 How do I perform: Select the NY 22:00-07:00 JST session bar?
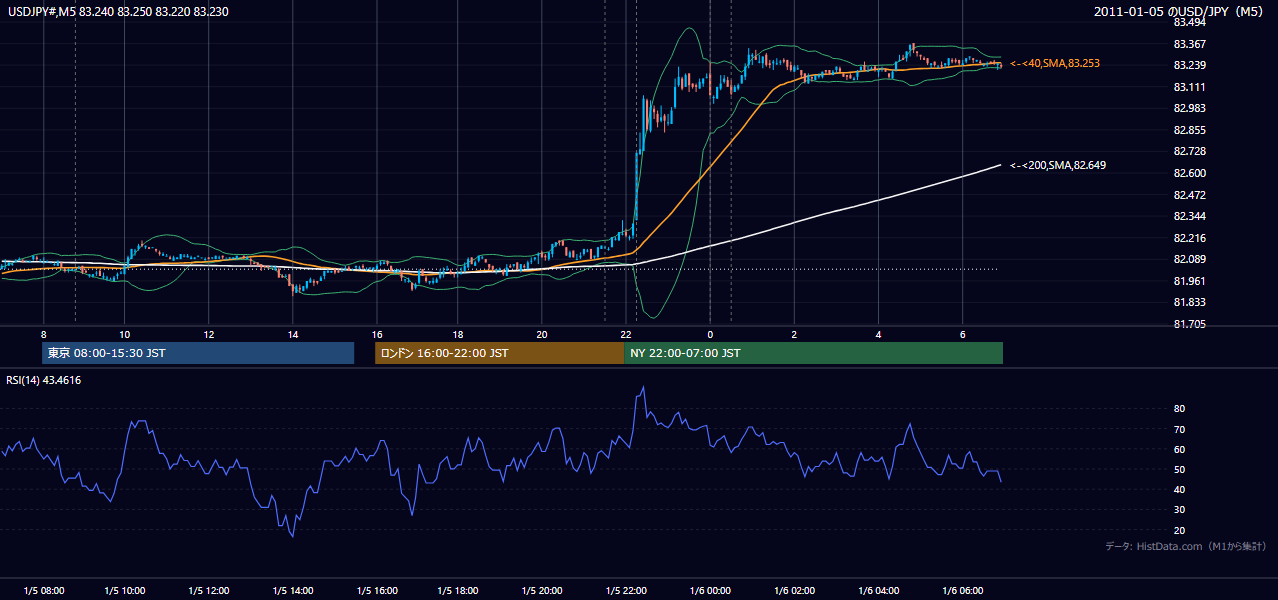pyautogui.click(x=813, y=353)
